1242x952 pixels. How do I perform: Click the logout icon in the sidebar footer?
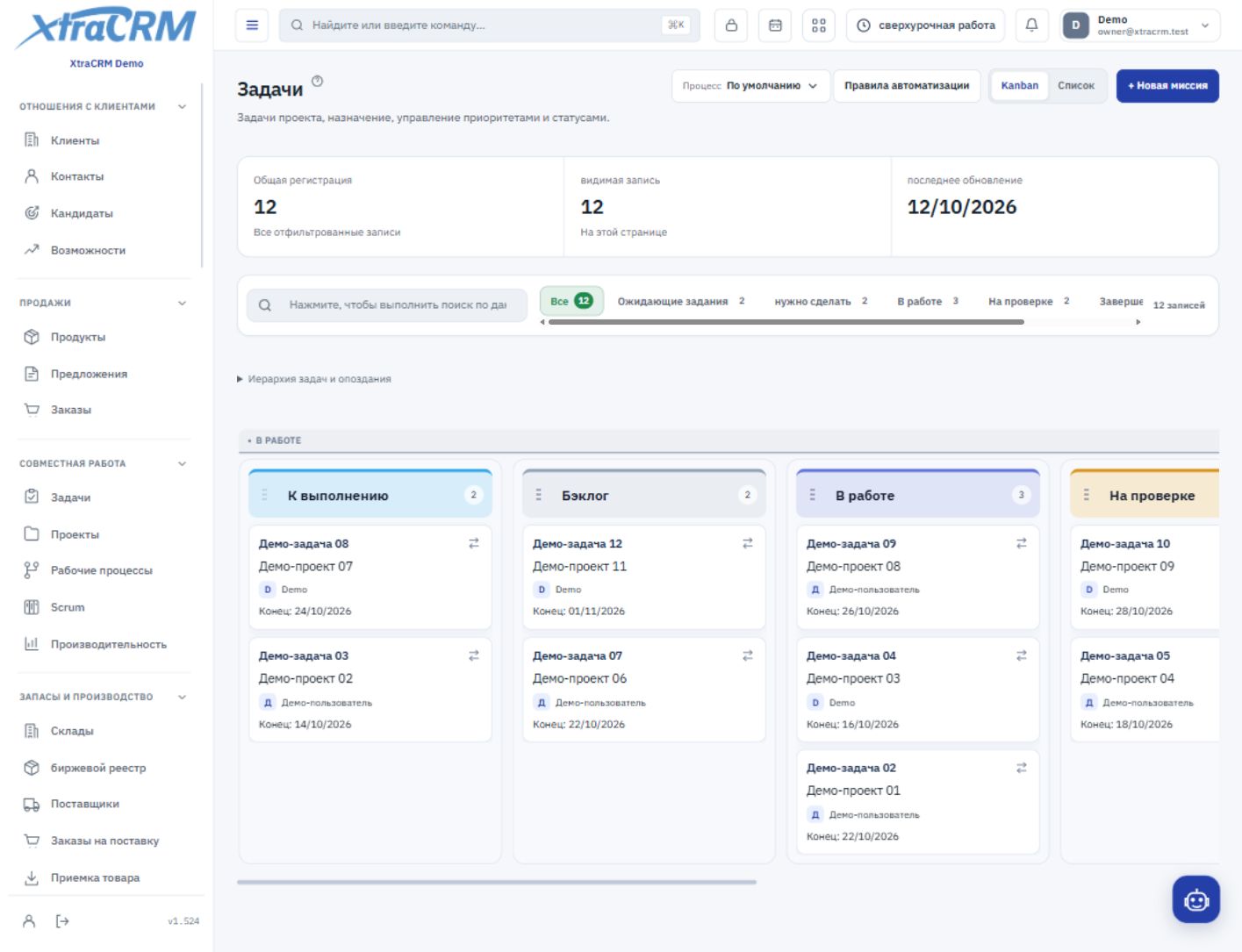click(x=62, y=921)
